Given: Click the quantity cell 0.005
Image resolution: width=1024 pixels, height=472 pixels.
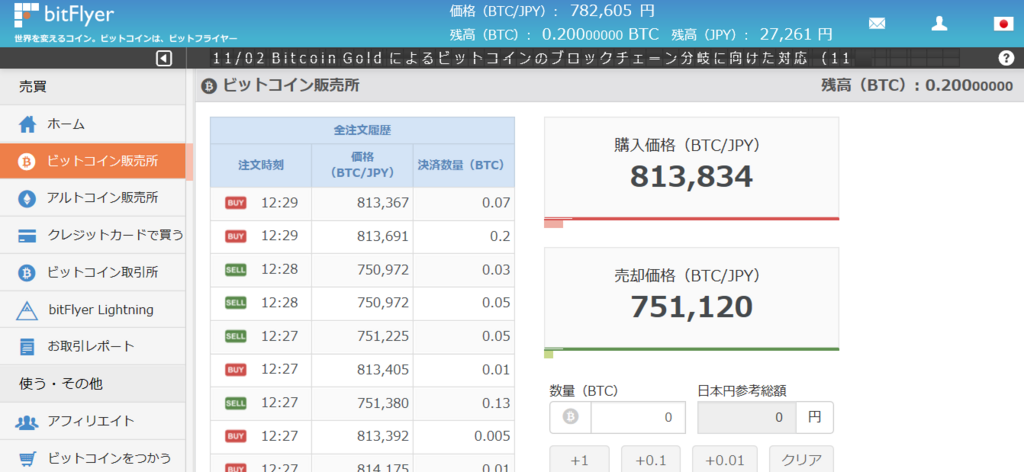Looking at the screenshot, I should pos(464,436).
